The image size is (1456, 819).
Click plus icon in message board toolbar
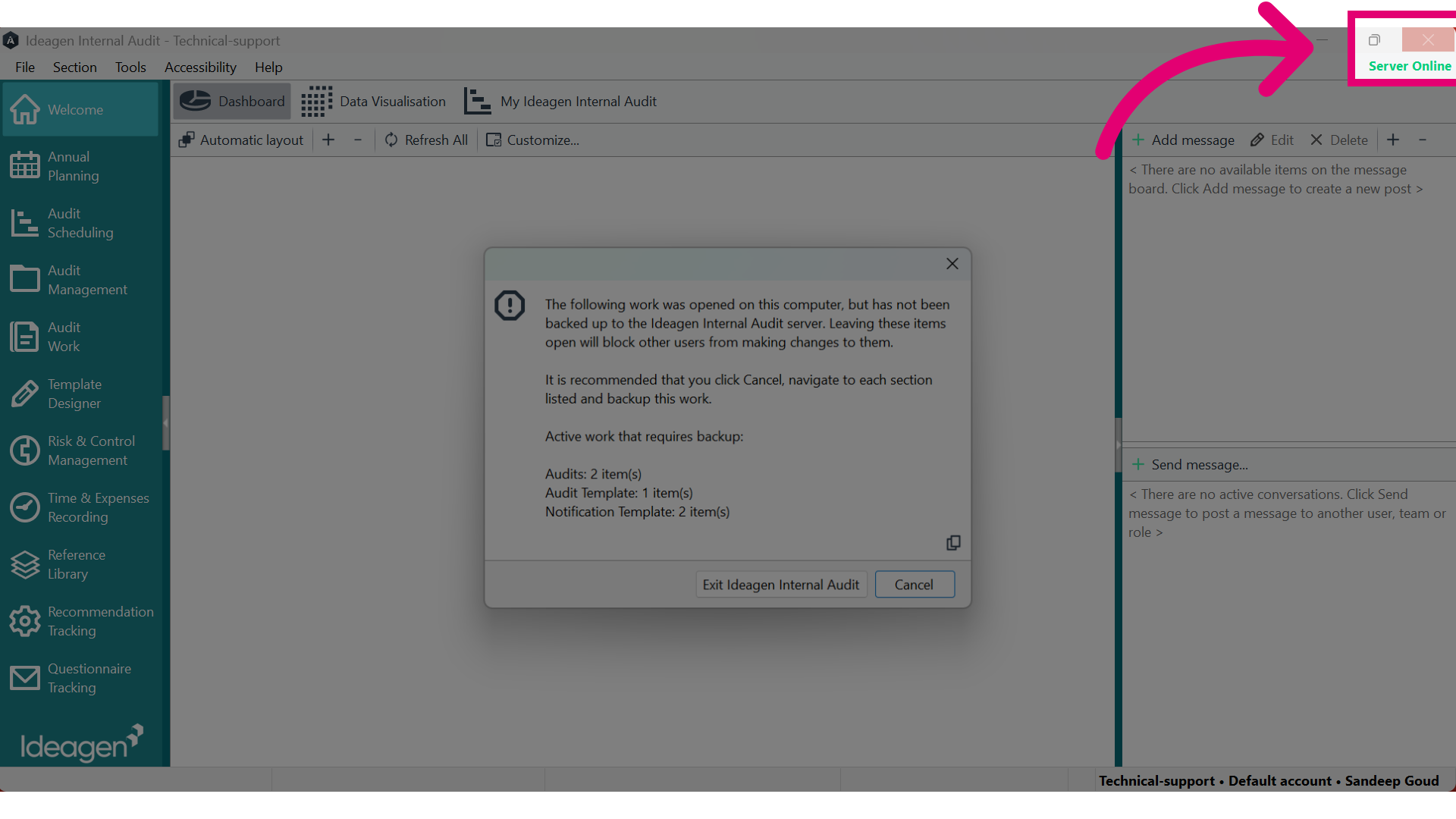click(1393, 140)
